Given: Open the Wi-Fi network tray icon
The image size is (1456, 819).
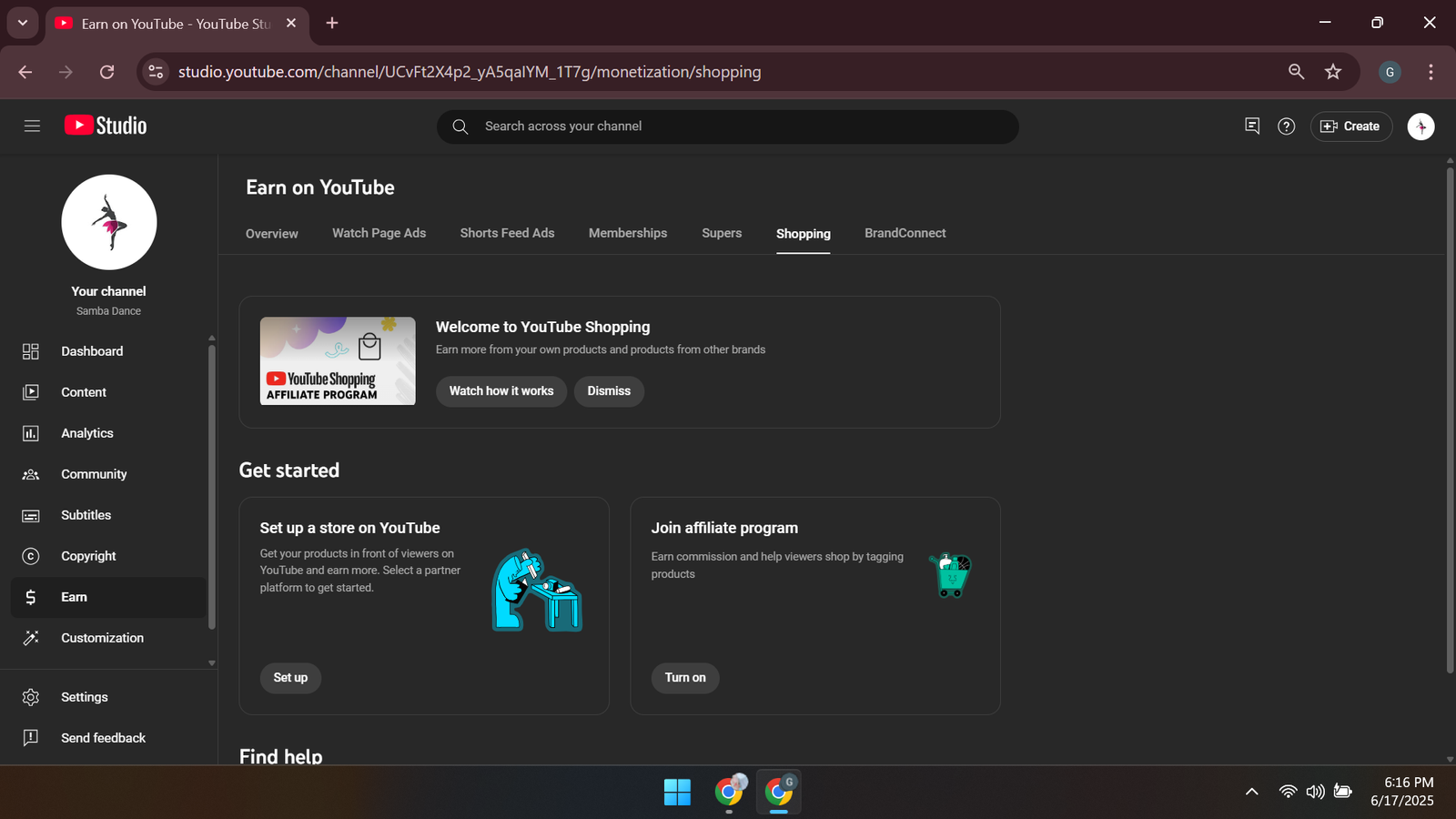Looking at the screenshot, I should pos(1288,792).
